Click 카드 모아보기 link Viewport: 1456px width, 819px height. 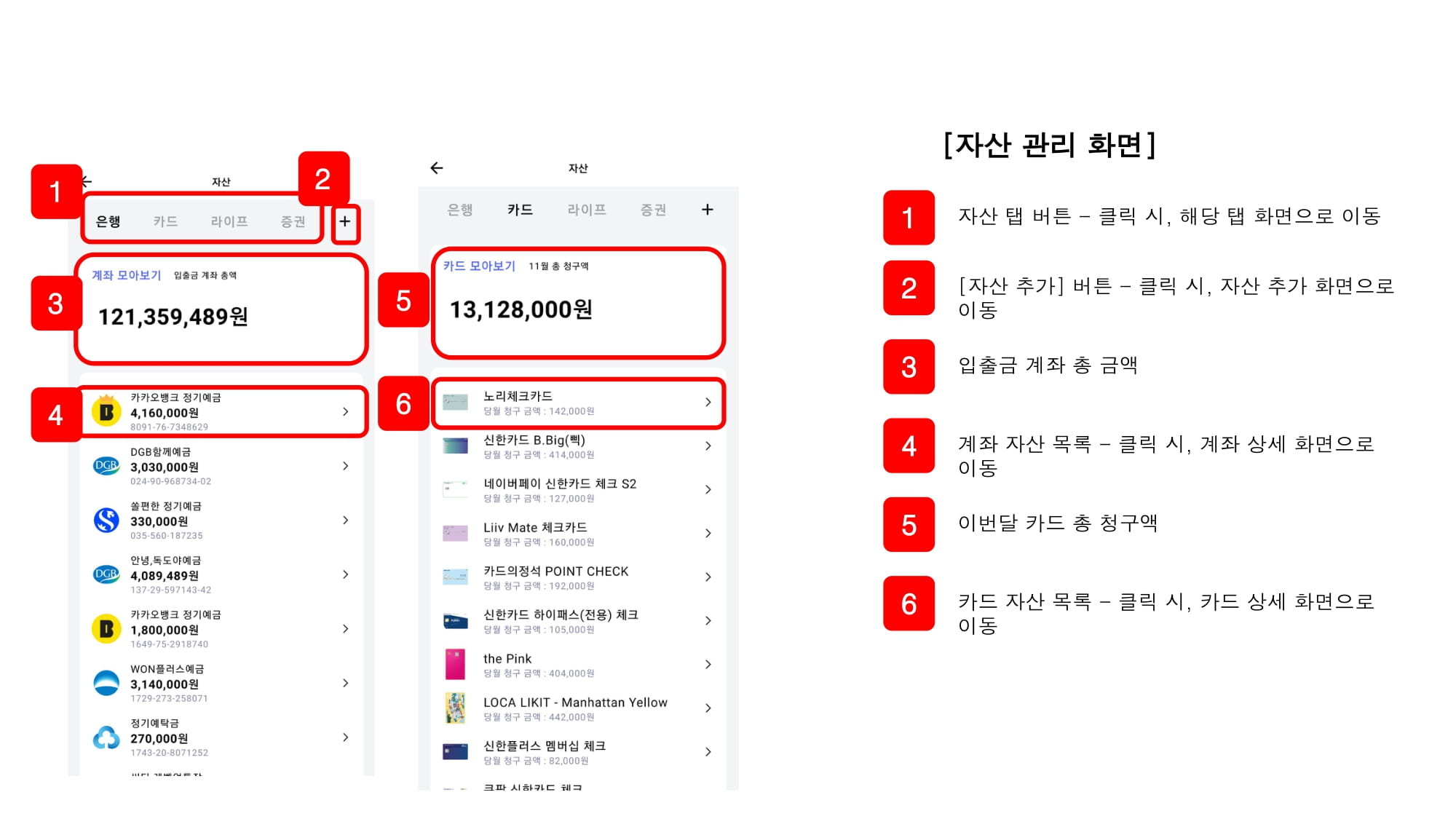click(x=479, y=266)
